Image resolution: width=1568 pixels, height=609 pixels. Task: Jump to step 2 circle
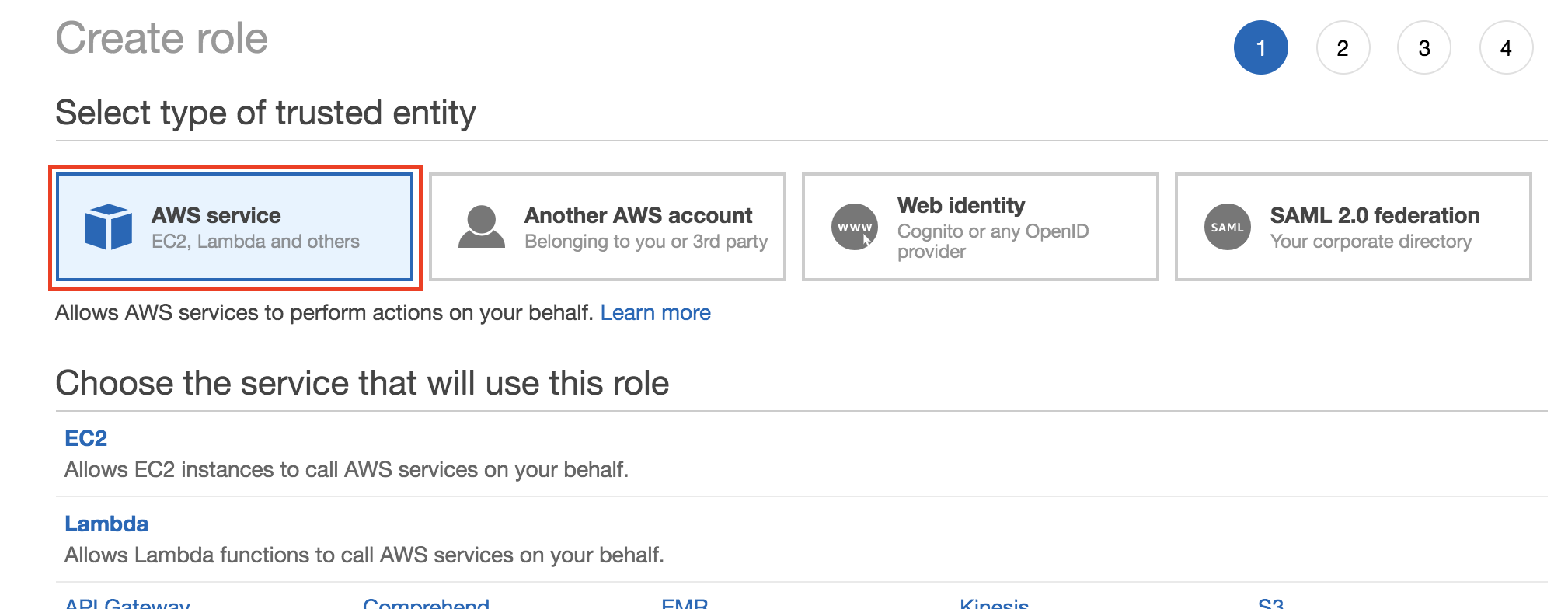click(x=1343, y=47)
